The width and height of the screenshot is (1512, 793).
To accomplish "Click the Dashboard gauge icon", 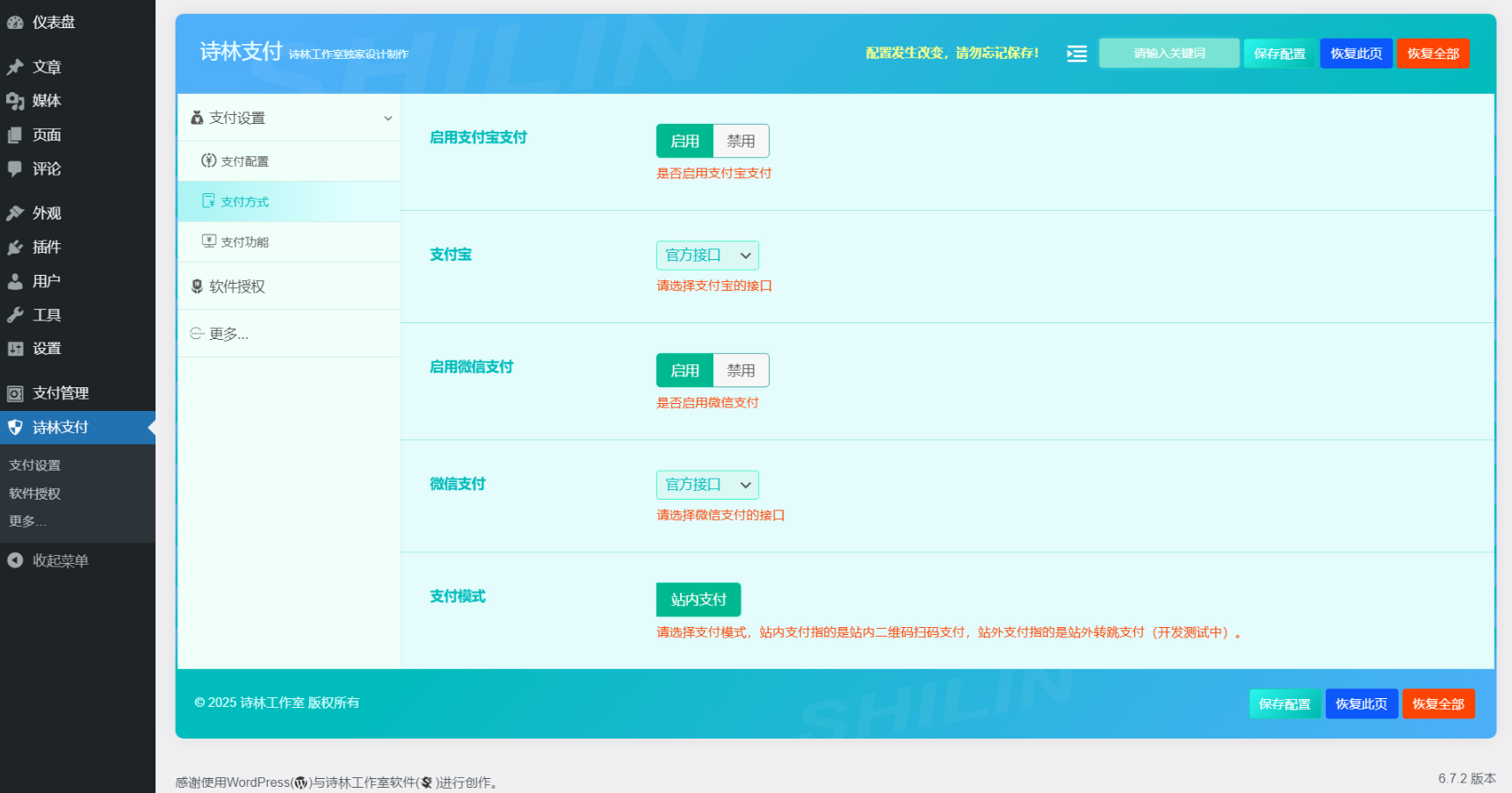I will tap(15, 23).
